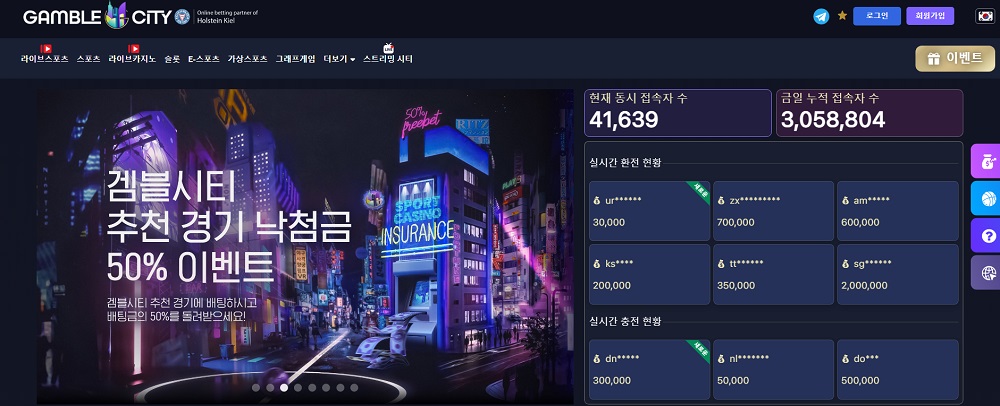
Task: Click the 회원가입 sign-up button
Action: [x=930, y=16]
